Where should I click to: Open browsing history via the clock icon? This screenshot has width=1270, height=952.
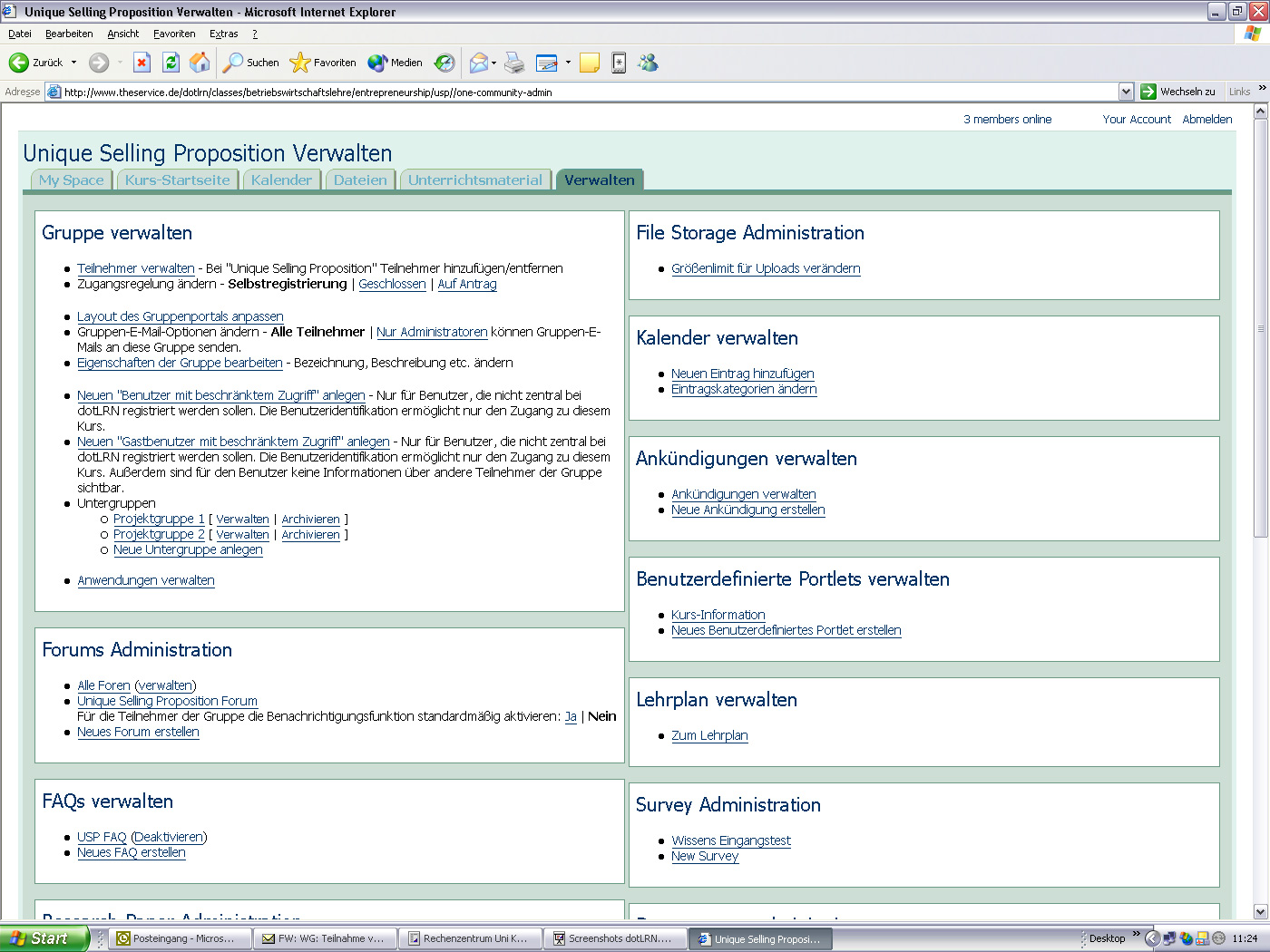point(444,63)
